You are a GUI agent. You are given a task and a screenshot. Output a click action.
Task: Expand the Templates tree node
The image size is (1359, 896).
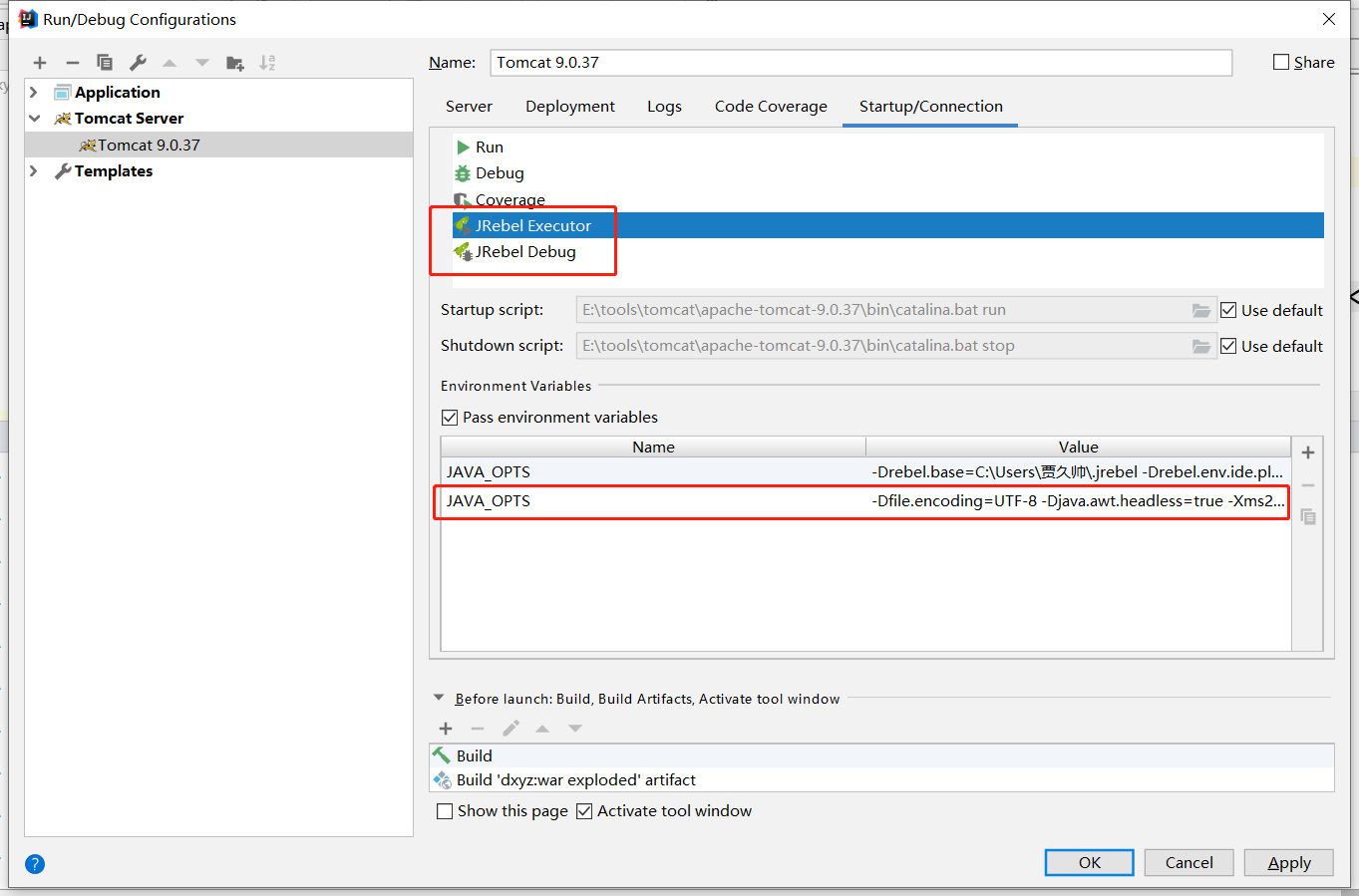click(x=34, y=170)
